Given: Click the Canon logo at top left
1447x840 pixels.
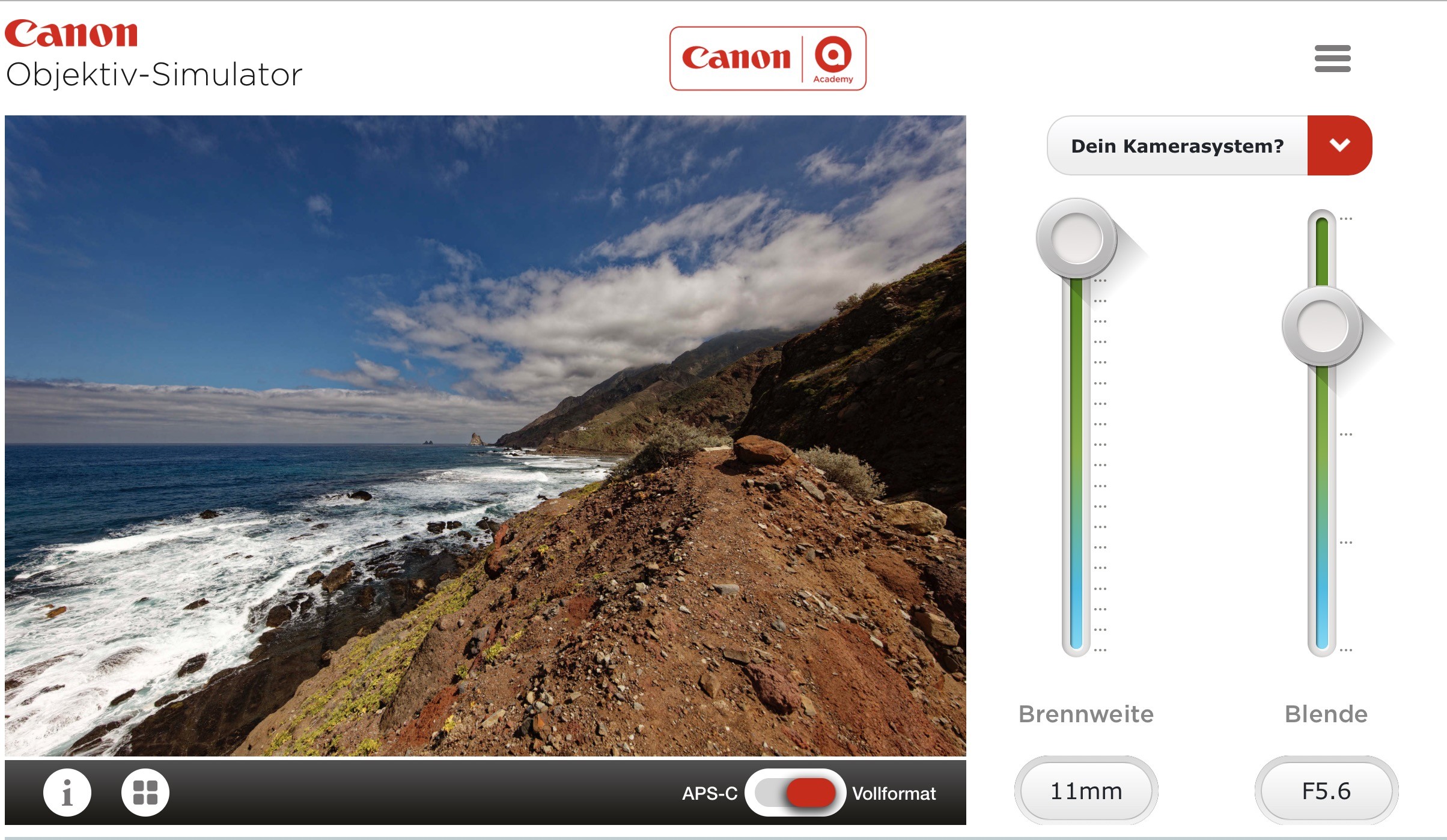Looking at the screenshot, I should (x=72, y=33).
